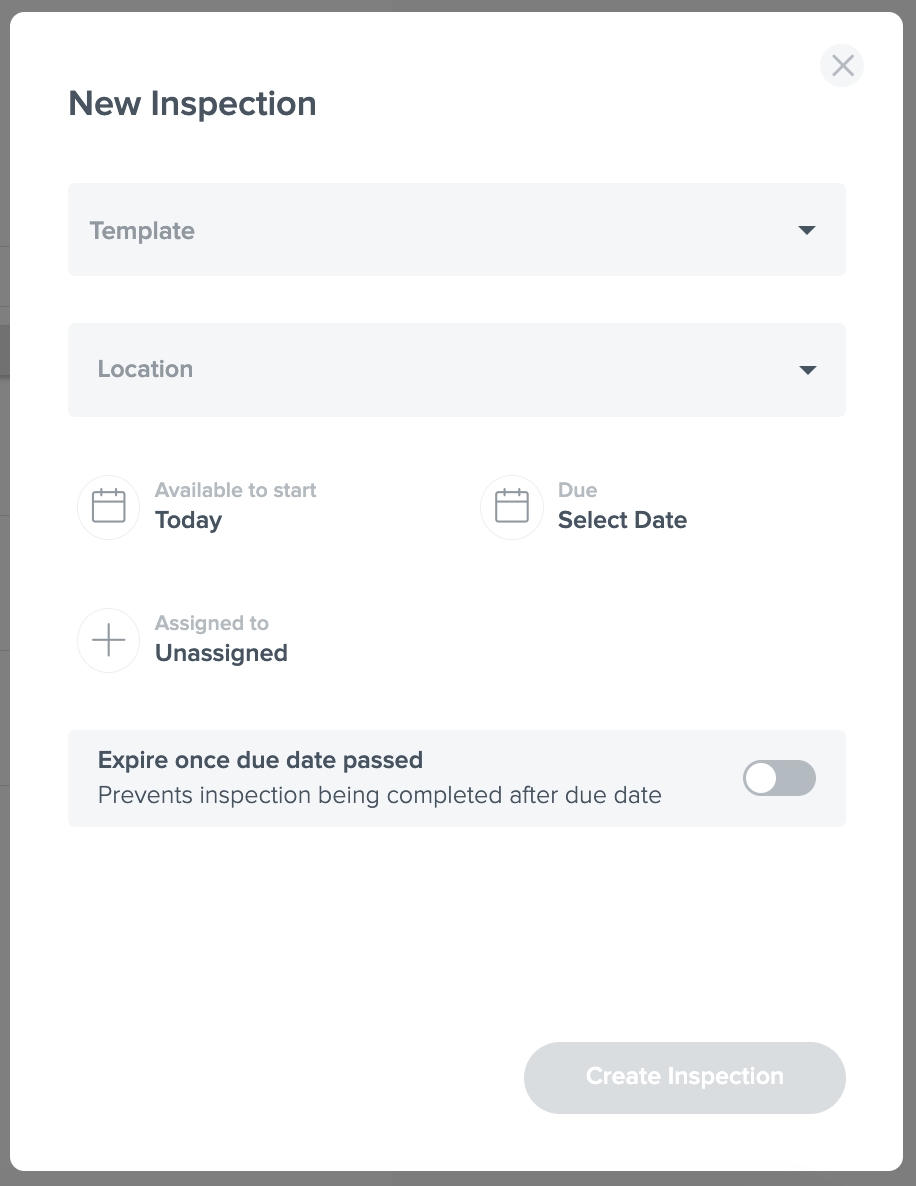Click the white knob of the expire switch
Image resolution: width=916 pixels, height=1186 pixels.
pyautogui.click(x=761, y=778)
